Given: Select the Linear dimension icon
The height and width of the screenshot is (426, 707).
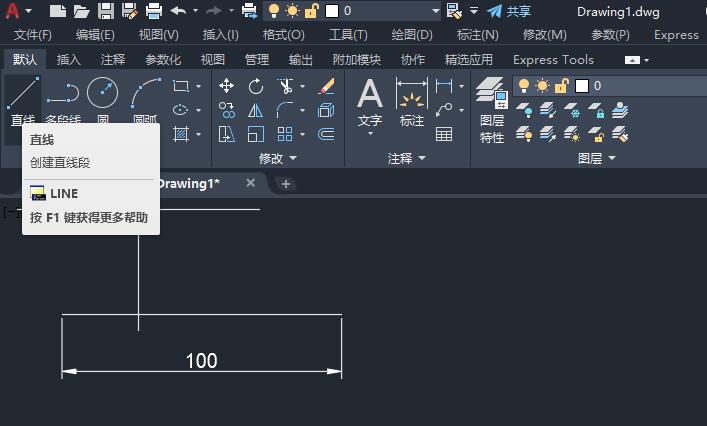Looking at the screenshot, I should [x=444, y=86].
